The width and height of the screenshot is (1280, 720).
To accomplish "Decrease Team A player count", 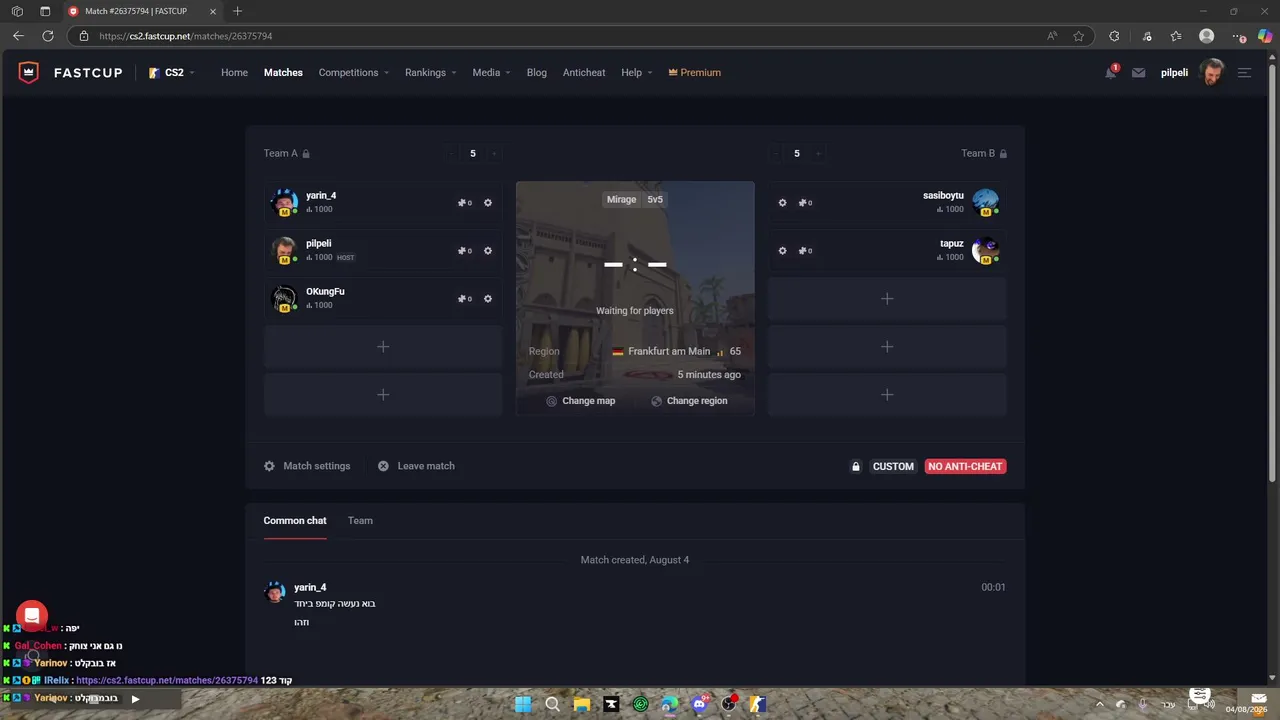I will pyautogui.click(x=452, y=154).
